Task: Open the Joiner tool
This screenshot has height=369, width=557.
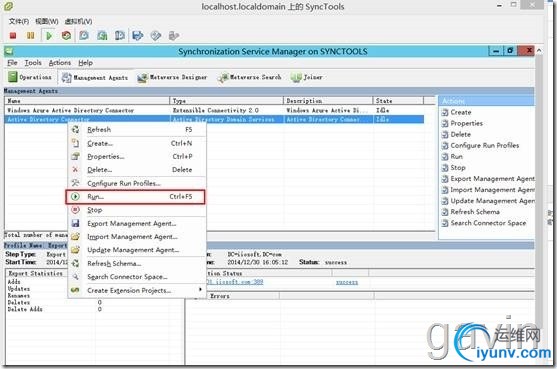Action: [307, 77]
